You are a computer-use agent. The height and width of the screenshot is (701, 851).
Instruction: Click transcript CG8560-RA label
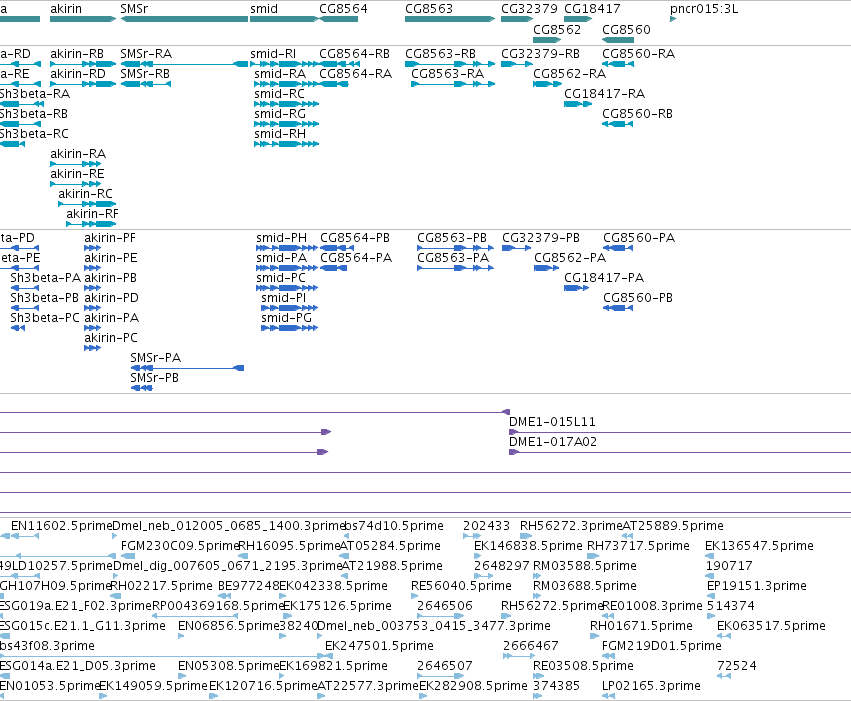coord(638,54)
